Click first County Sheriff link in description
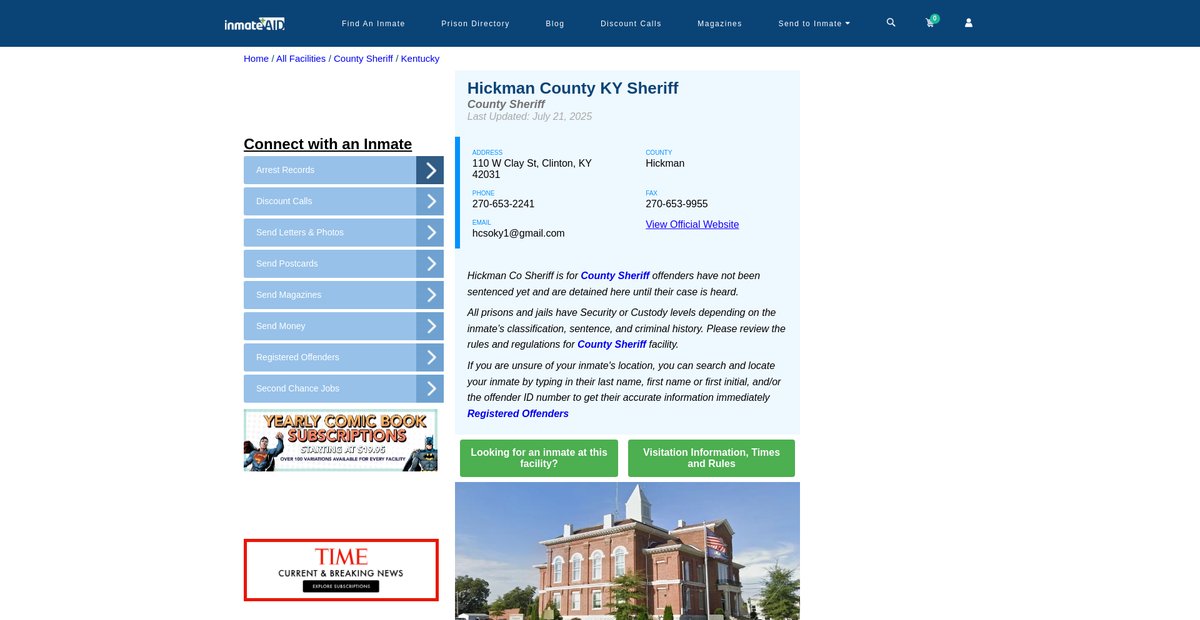Screen dimensions: 1200x620 (x=615, y=275)
